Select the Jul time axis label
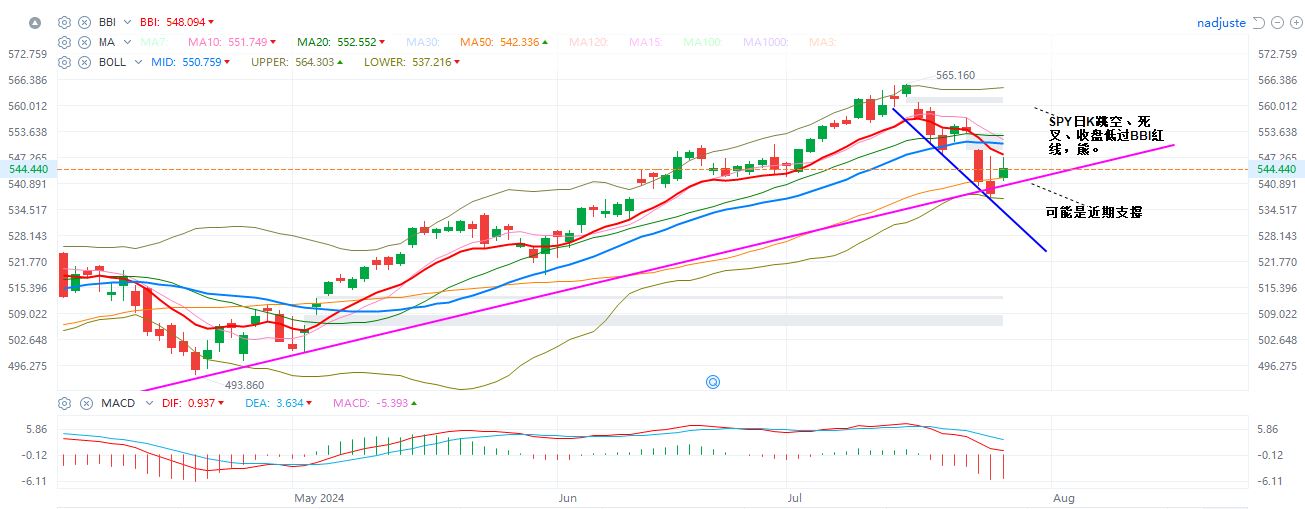Image resolution: width=1305 pixels, height=509 pixels. click(796, 497)
